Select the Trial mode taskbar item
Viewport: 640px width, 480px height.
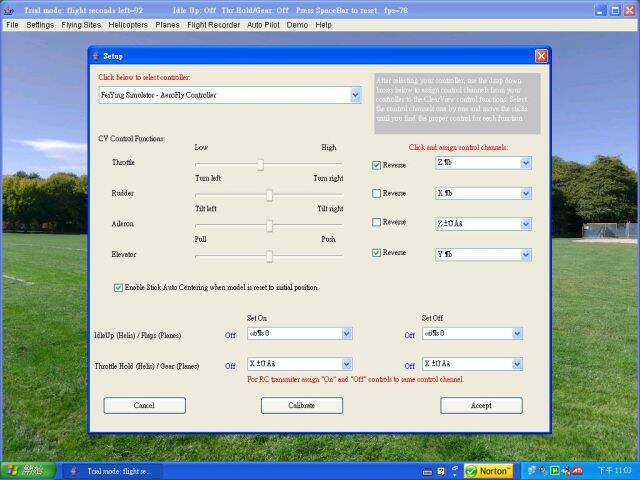(112, 471)
